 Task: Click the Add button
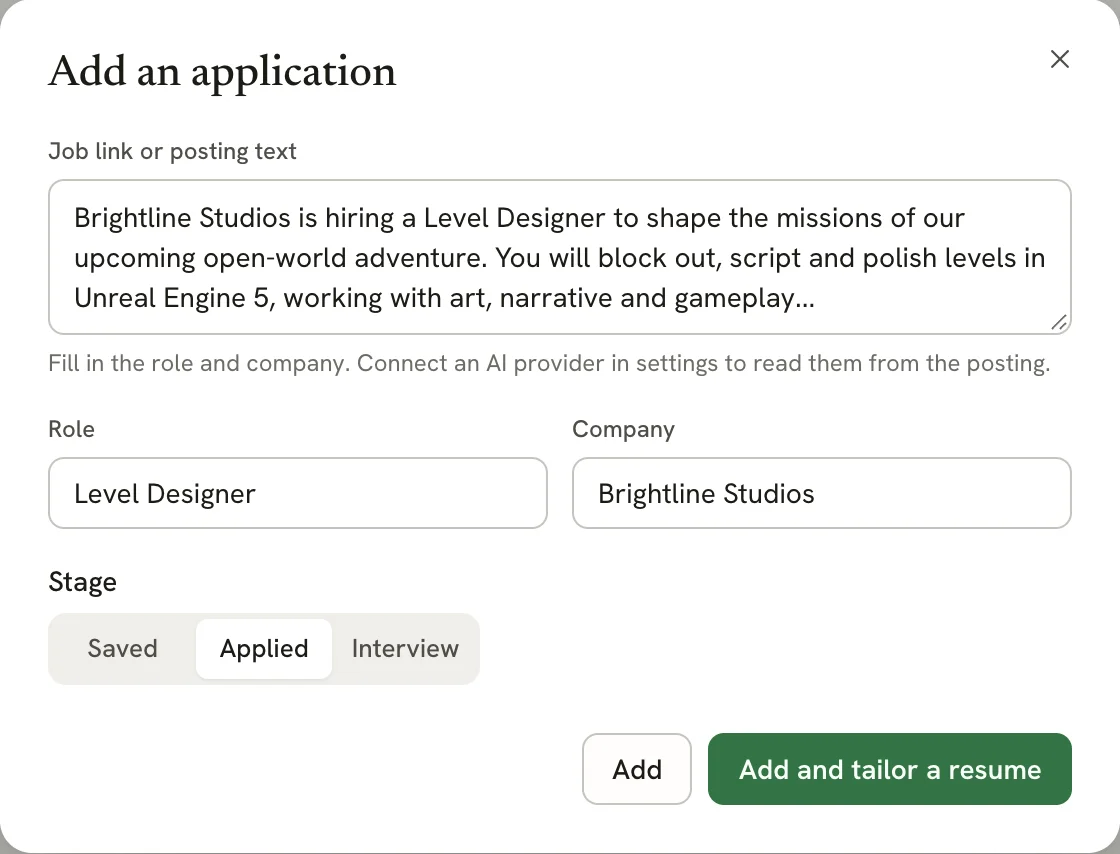[636, 769]
